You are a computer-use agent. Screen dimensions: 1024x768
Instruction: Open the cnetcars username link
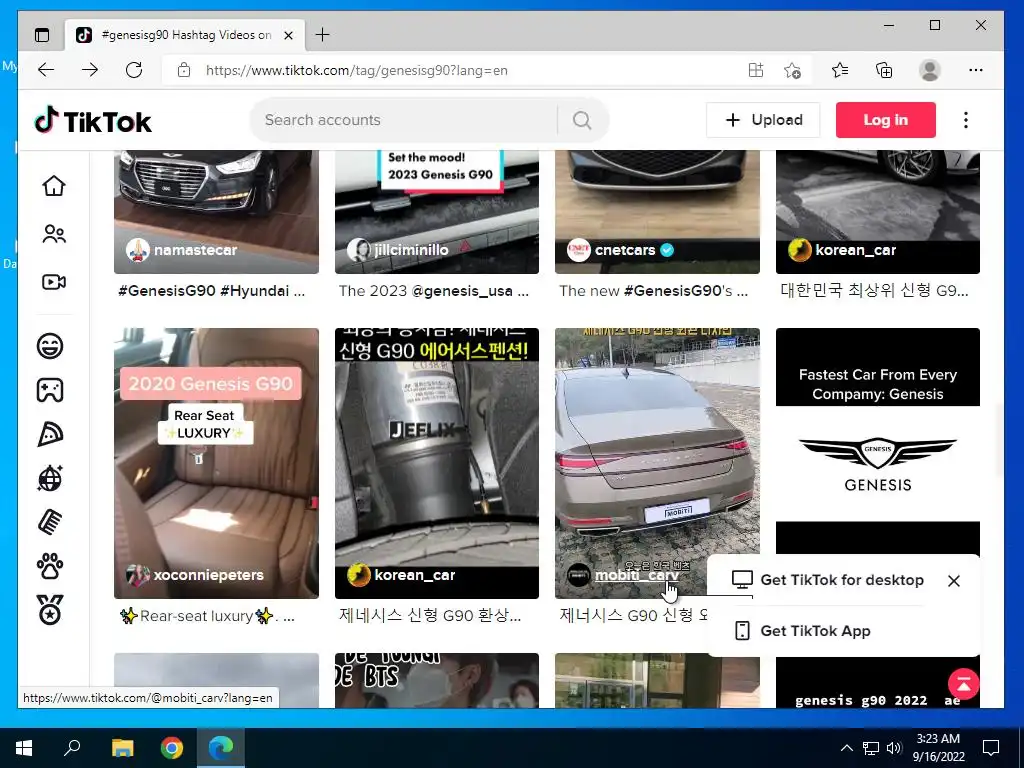625,249
